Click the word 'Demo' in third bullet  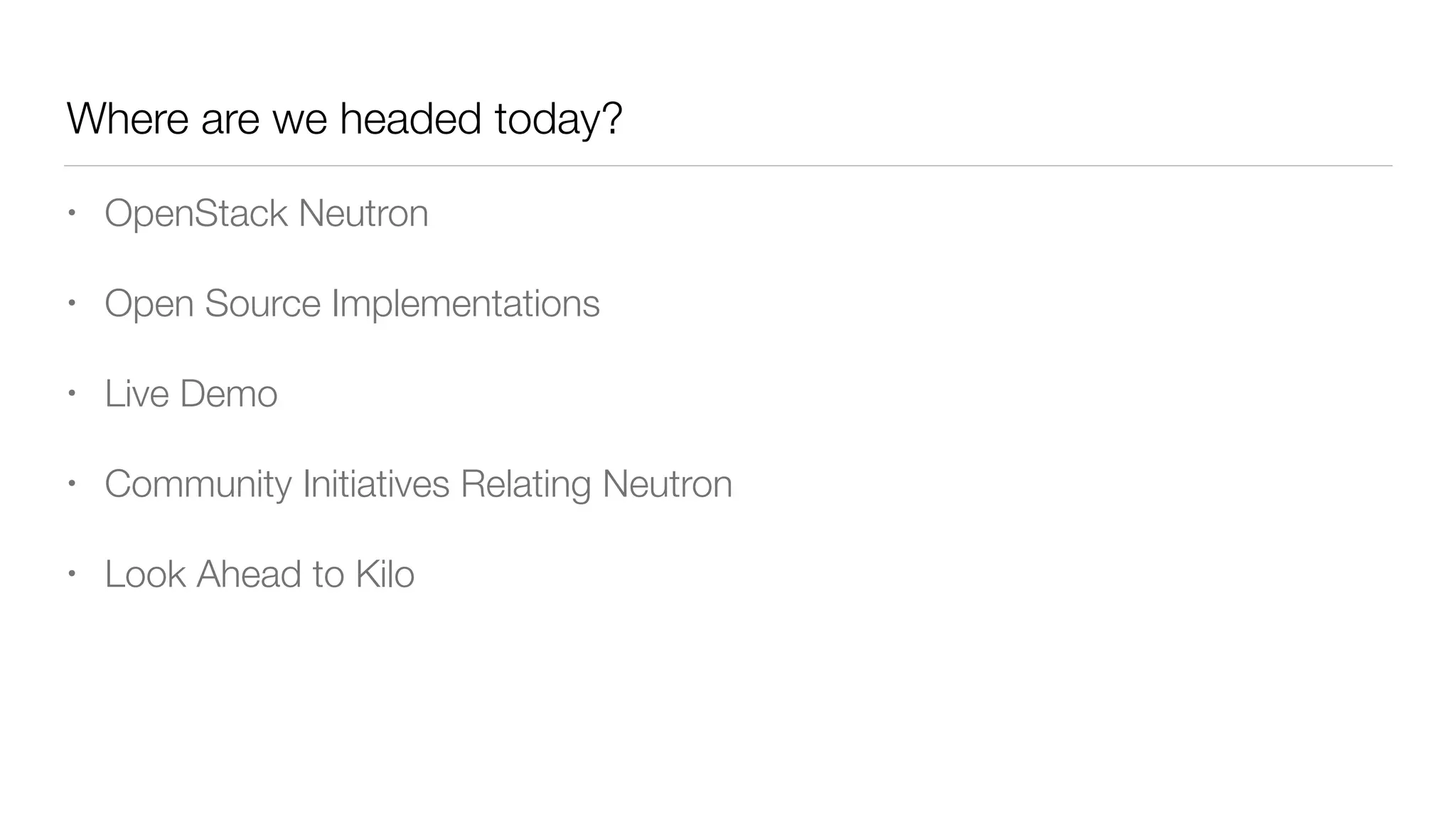[x=229, y=394]
